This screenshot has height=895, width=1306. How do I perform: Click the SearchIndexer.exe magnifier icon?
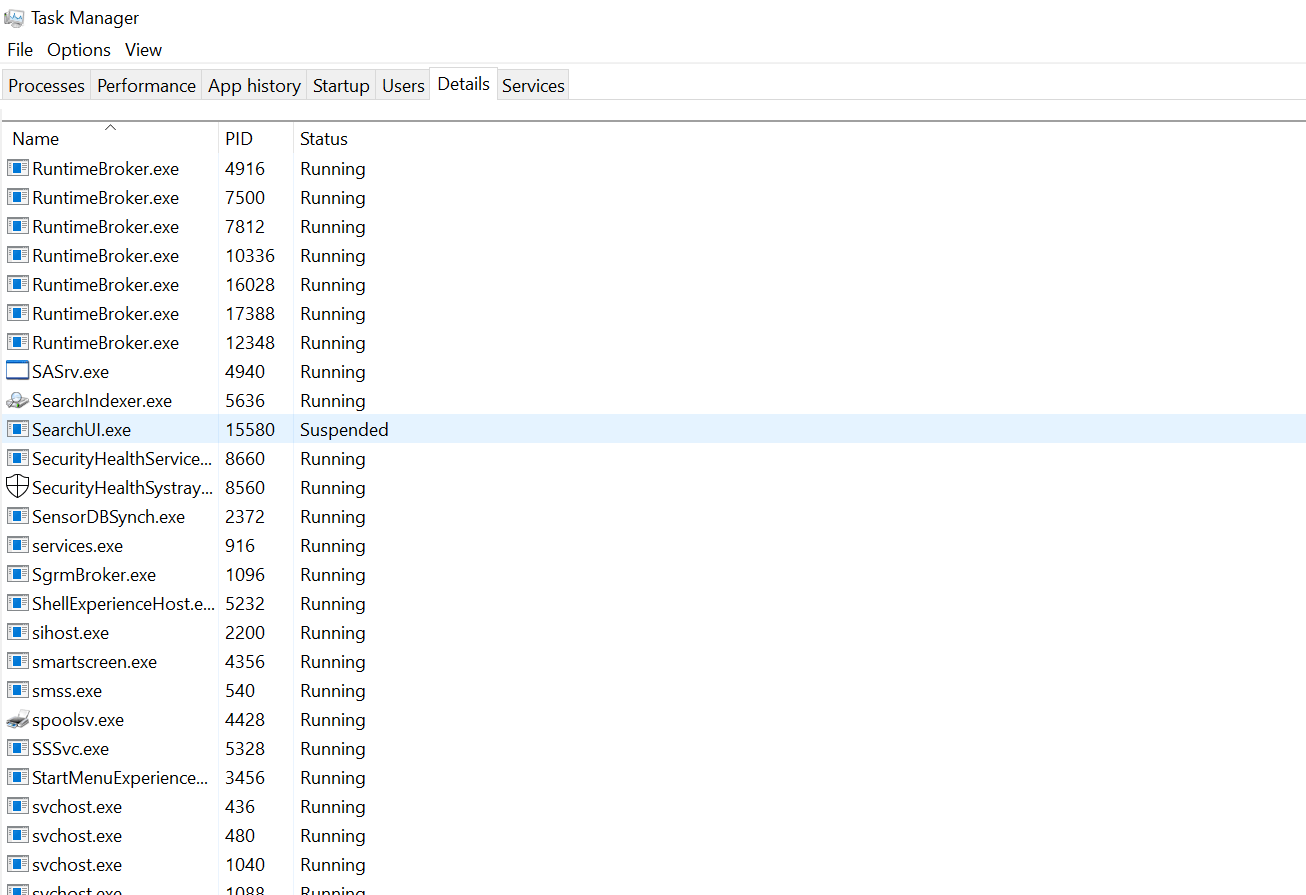coord(18,400)
